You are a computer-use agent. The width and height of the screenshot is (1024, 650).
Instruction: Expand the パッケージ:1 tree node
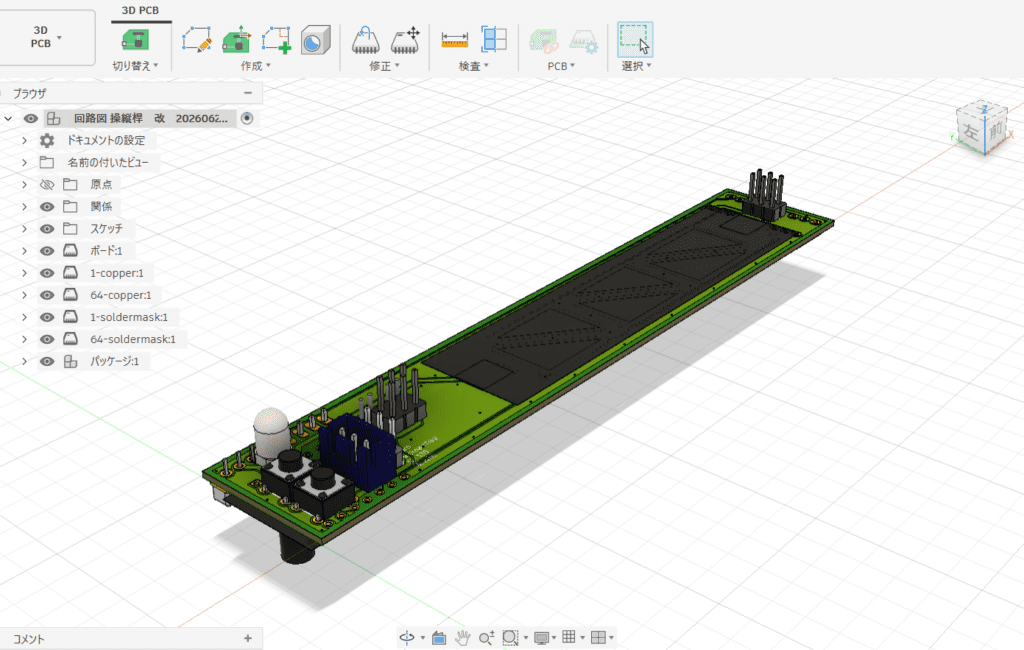tap(24, 361)
